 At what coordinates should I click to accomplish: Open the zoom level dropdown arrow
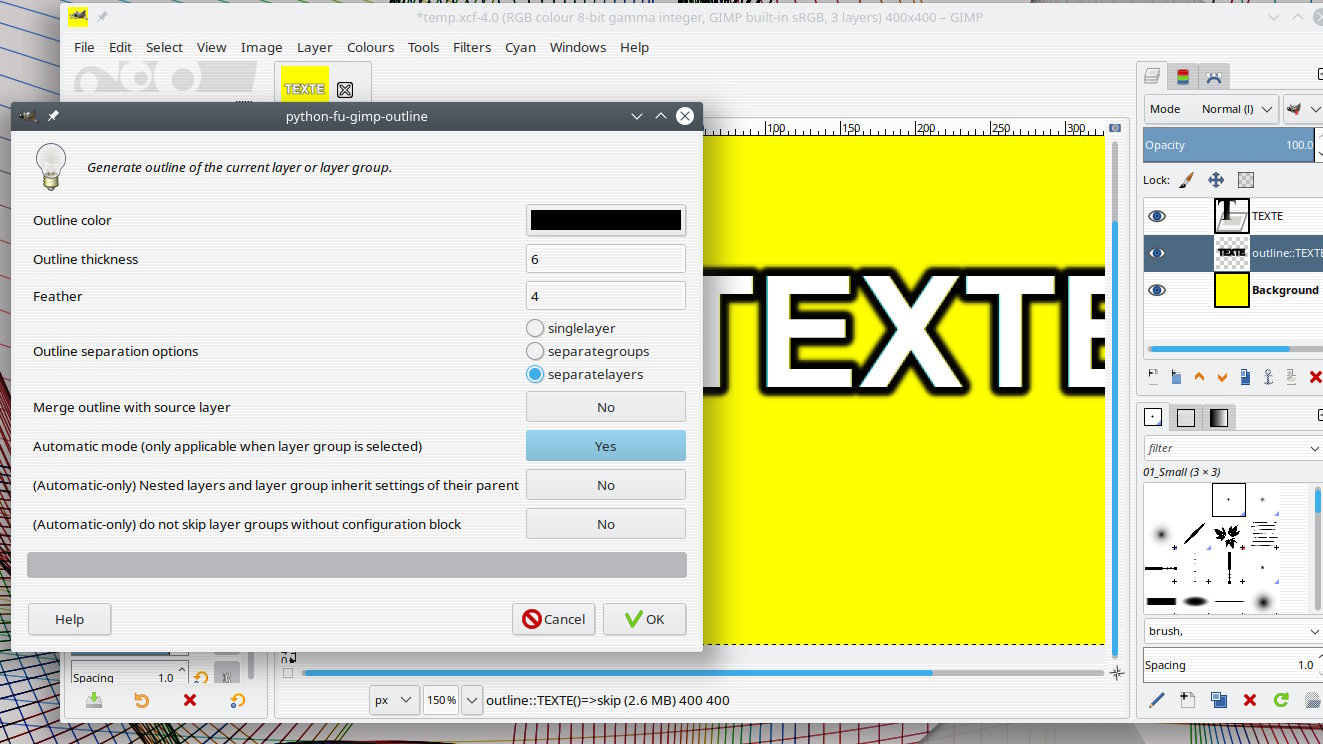click(472, 700)
